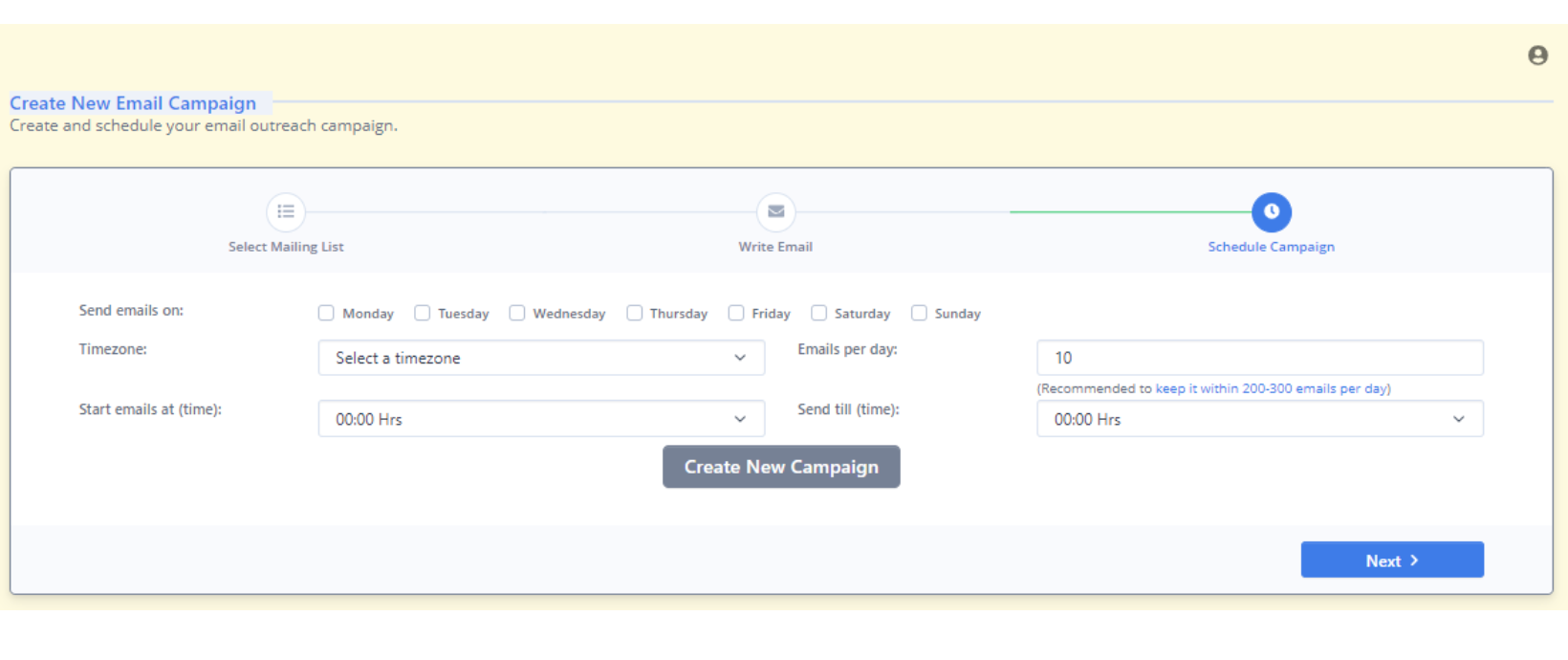
Task: Select the Saturday checkbox
Action: [818, 313]
